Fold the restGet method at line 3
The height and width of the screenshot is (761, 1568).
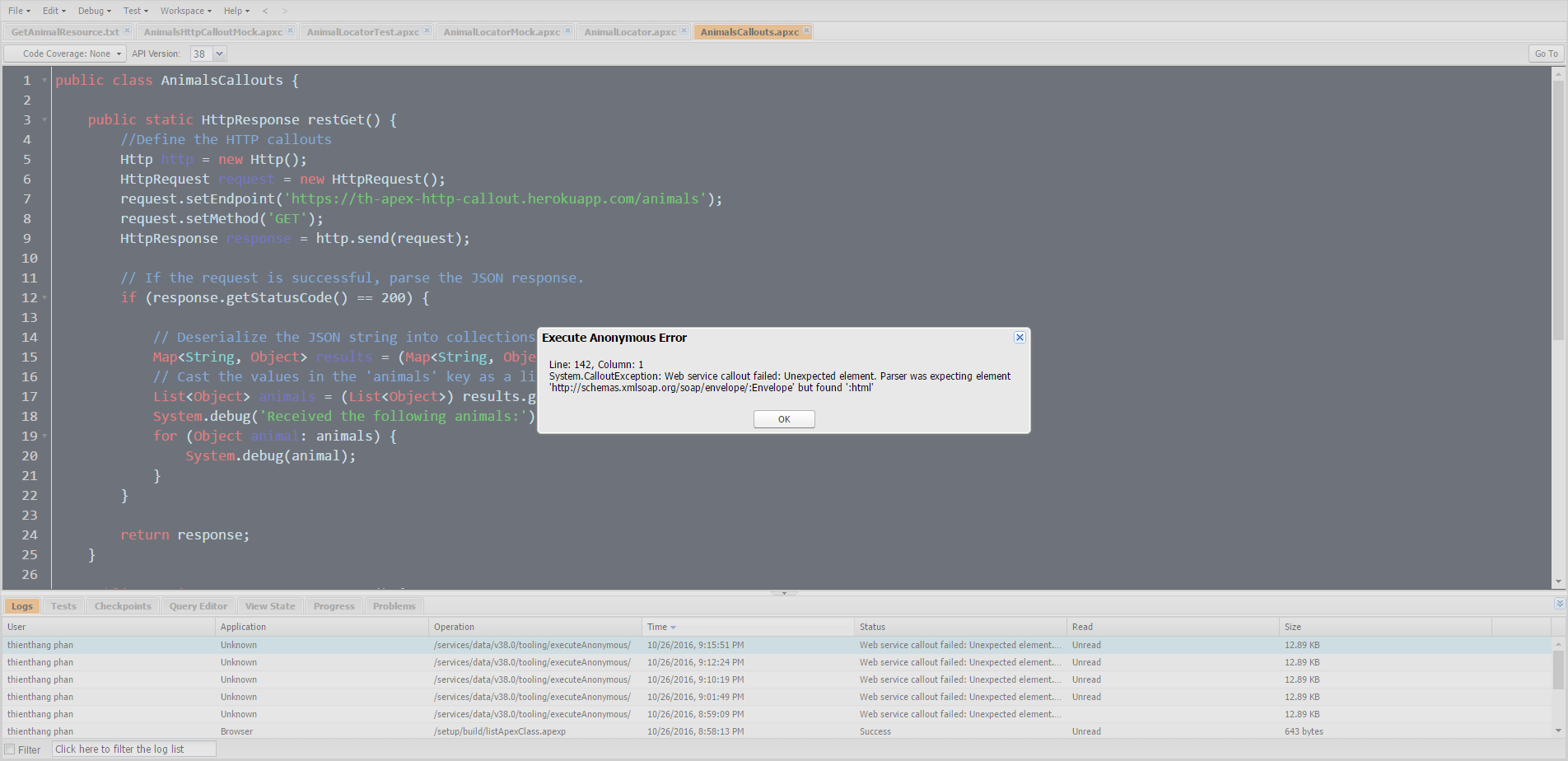coord(44,120)
